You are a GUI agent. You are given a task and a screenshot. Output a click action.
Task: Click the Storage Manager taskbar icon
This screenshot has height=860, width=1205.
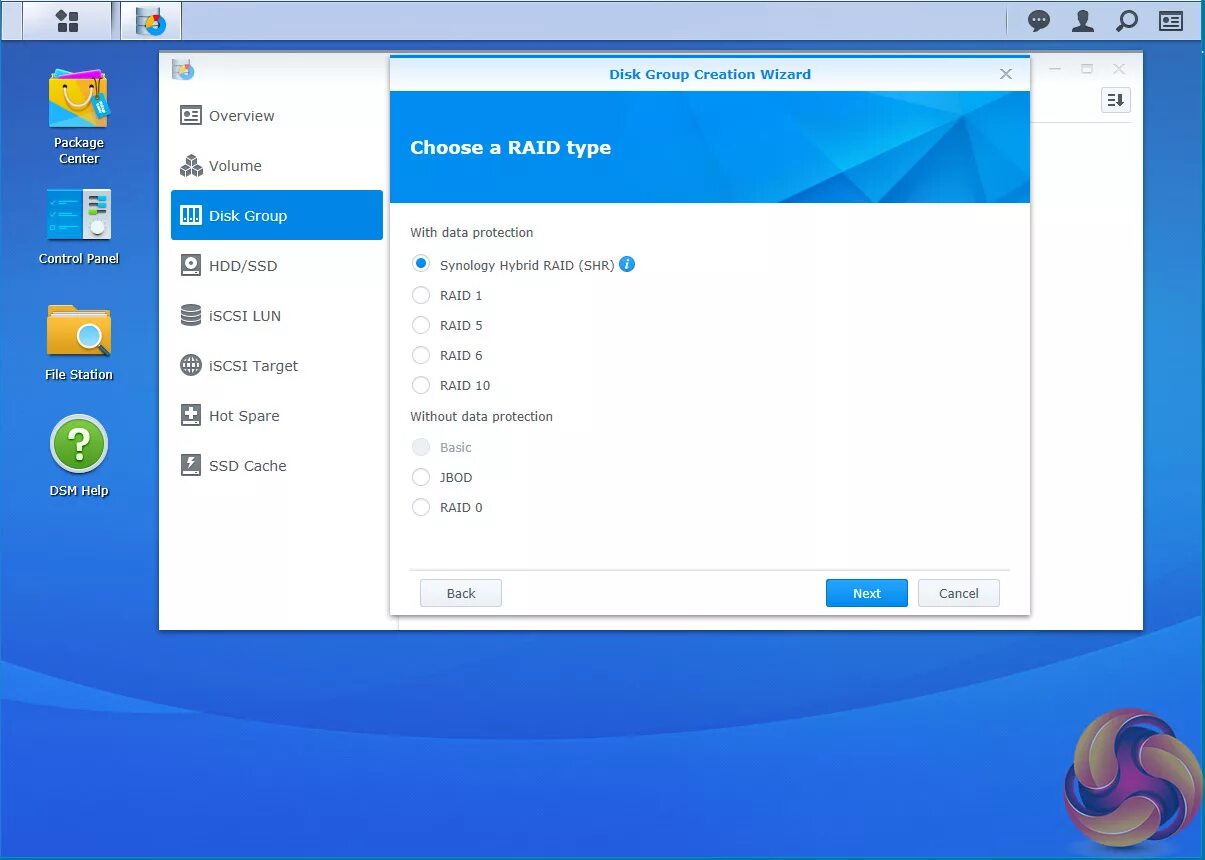click(151, 21)
